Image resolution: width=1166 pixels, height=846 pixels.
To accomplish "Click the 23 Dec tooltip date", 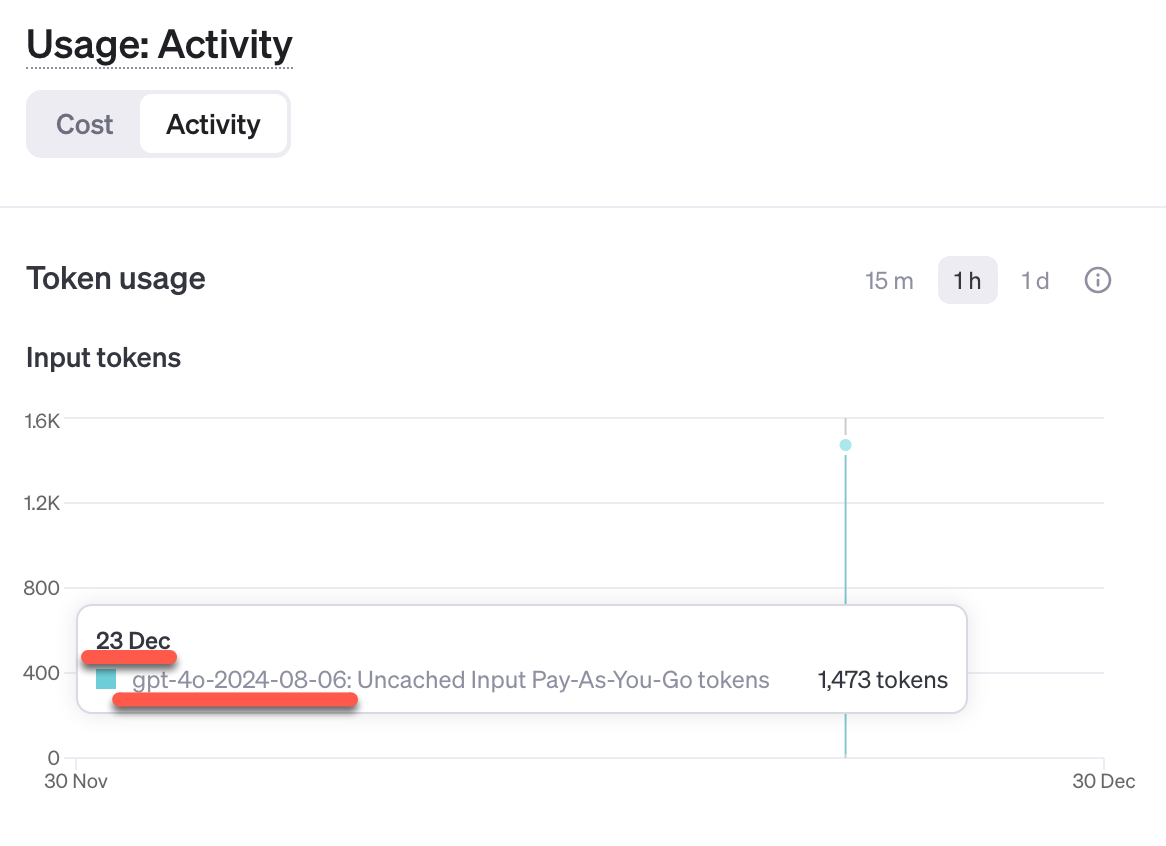I will [x=133, y=641].
